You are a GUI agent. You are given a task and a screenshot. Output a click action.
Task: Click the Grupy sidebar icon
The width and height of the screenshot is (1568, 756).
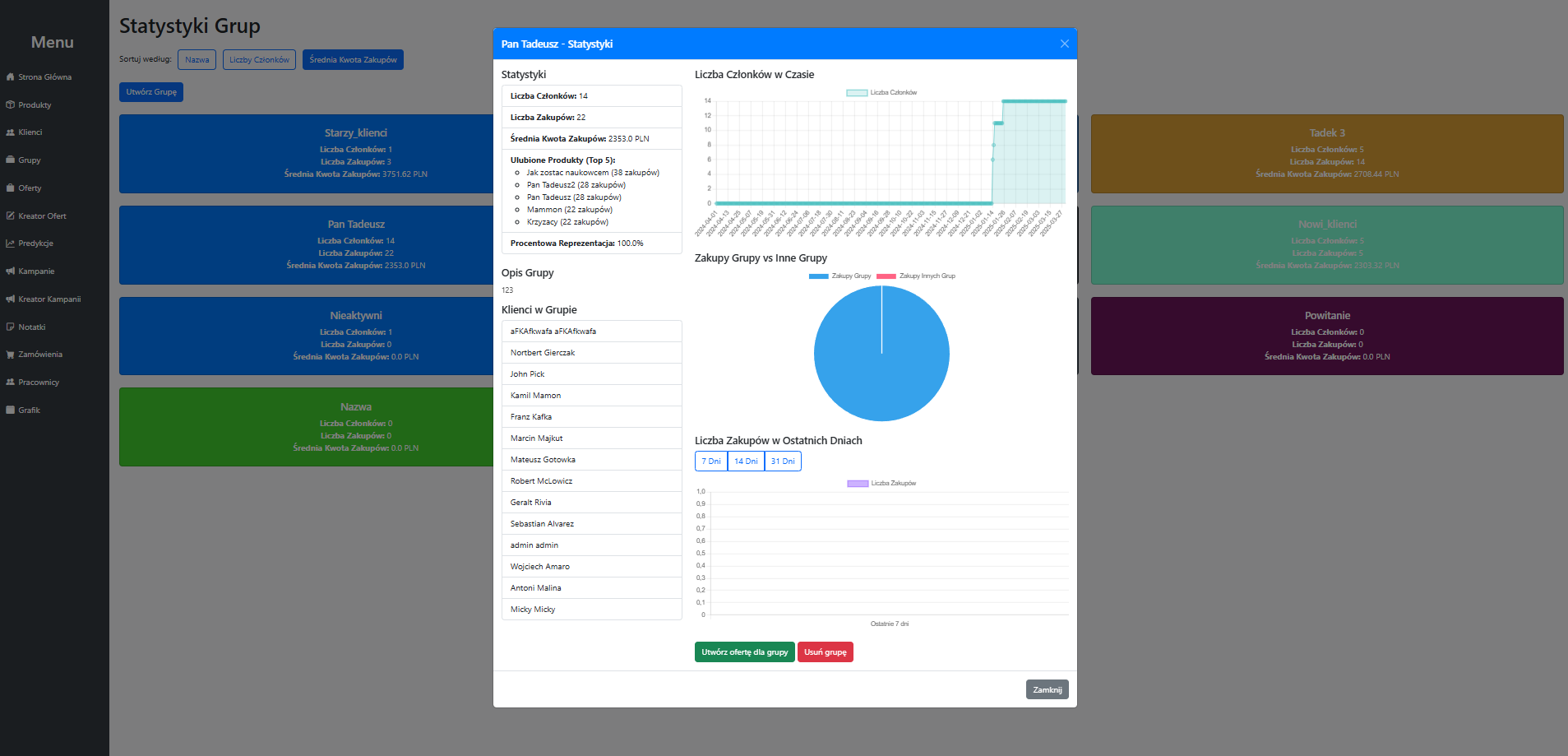[x=10, y=160]
